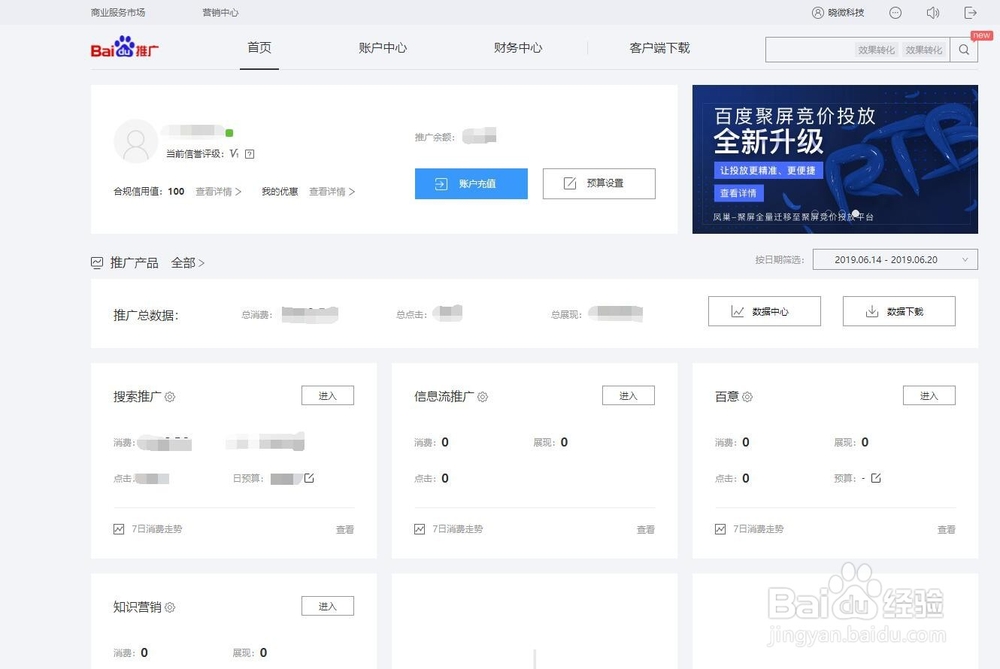
Task: Click the speaker announcement icon
Action: (932, 13)
